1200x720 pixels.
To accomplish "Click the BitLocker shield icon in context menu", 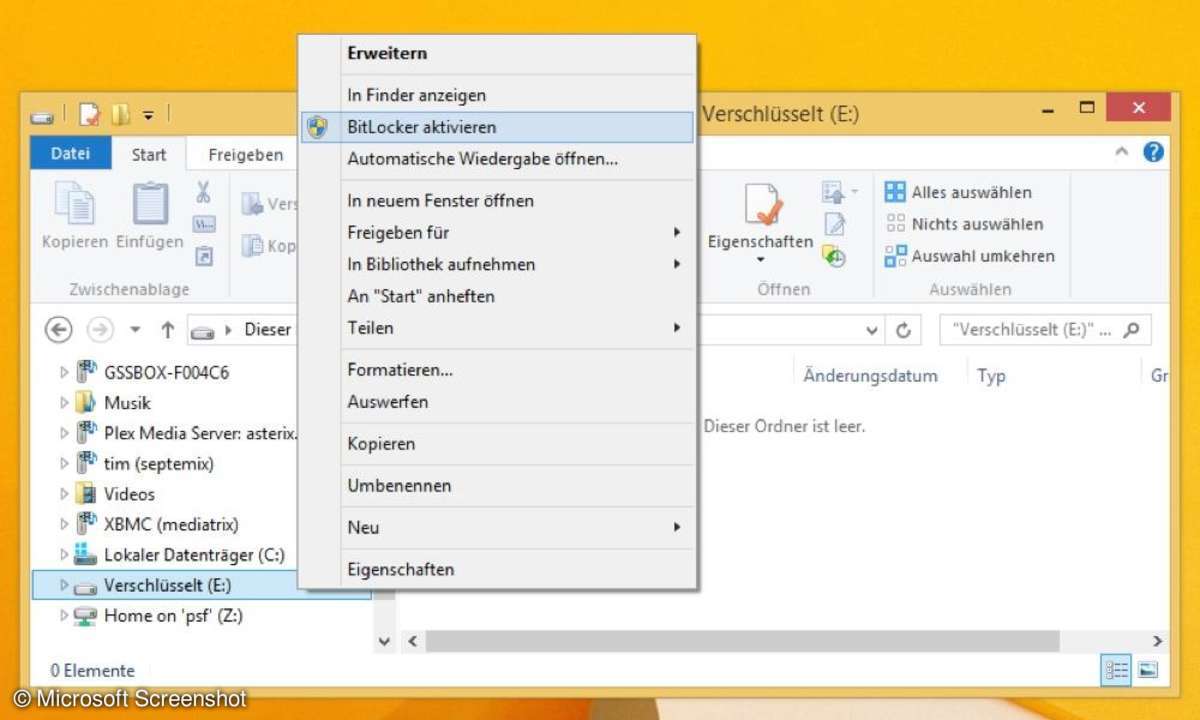I will click(x=317, y=127).
